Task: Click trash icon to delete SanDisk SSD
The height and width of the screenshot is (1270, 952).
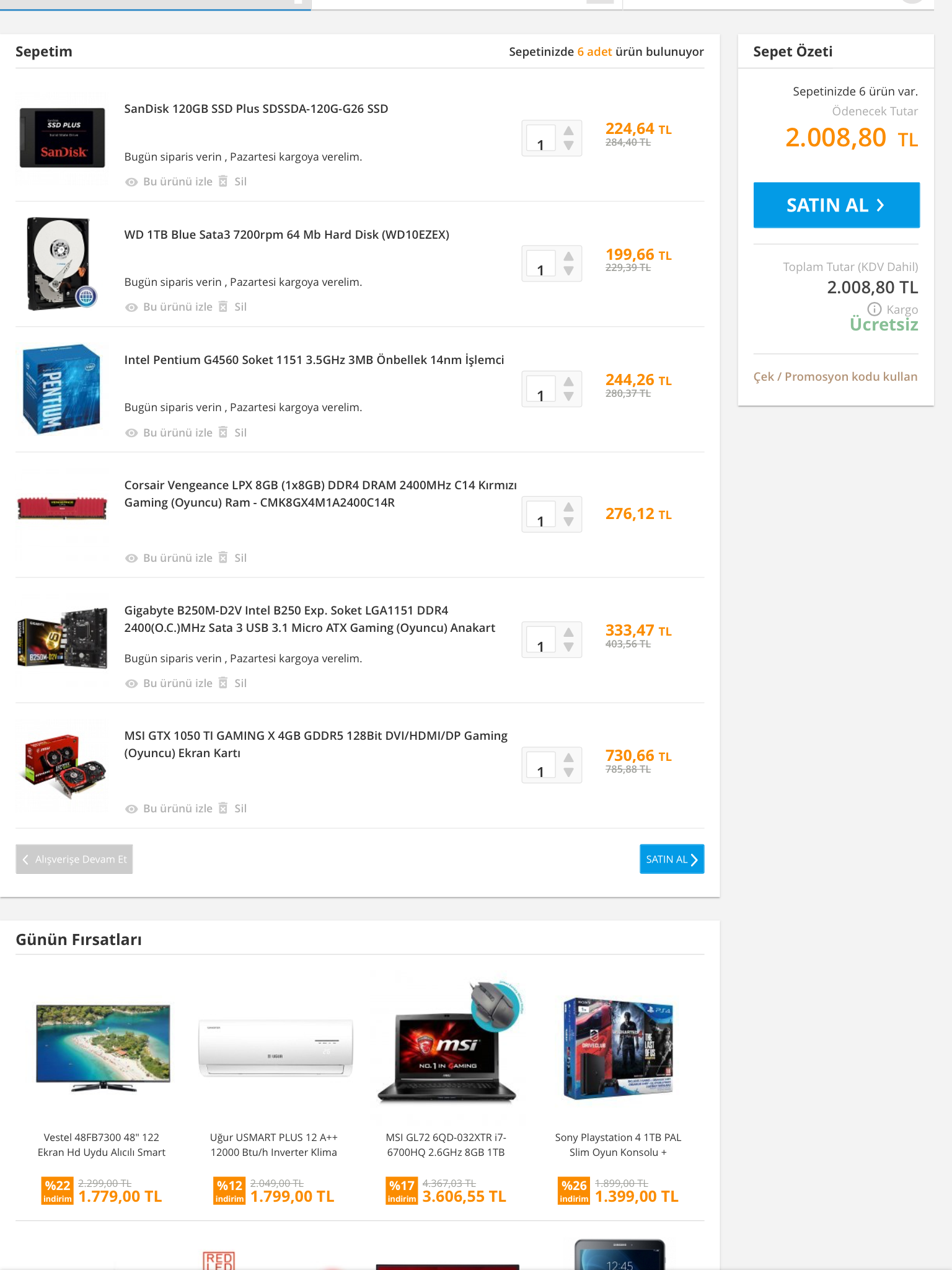Action: coord(223,181)
